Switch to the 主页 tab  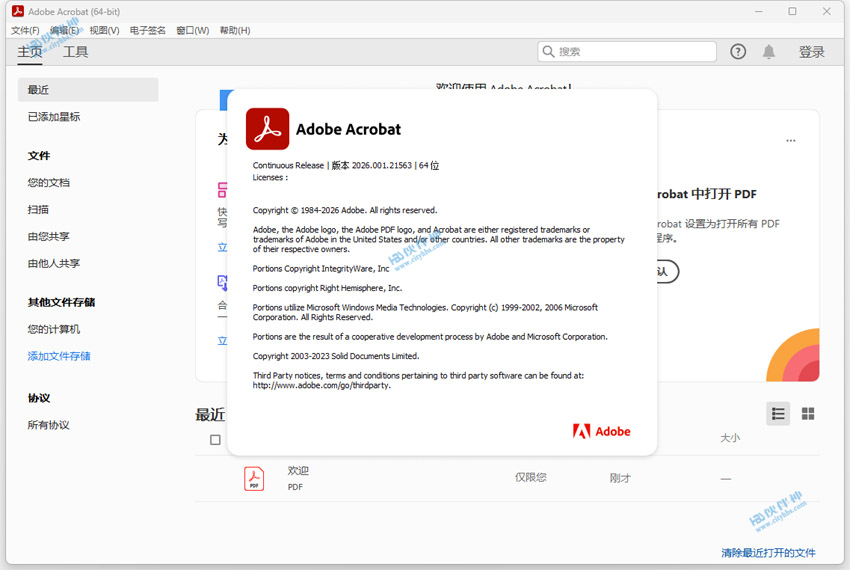tap(30, 52)
